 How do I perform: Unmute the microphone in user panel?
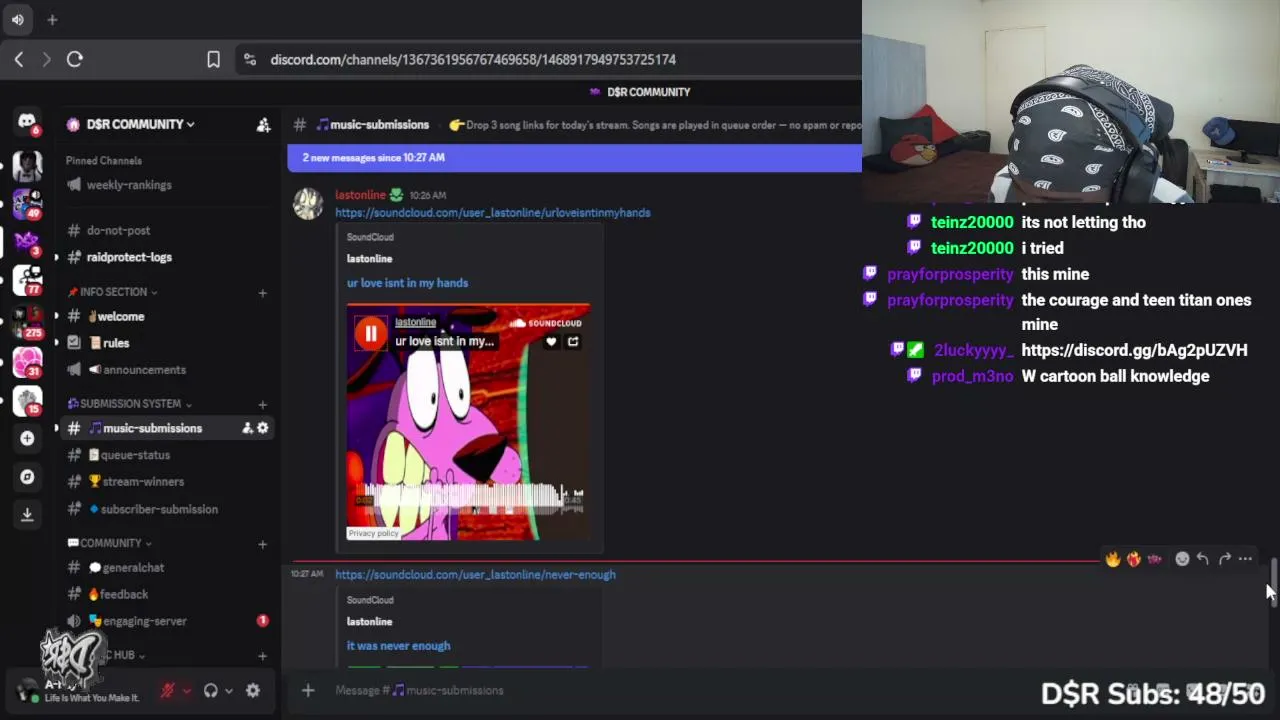click(167, 690)
